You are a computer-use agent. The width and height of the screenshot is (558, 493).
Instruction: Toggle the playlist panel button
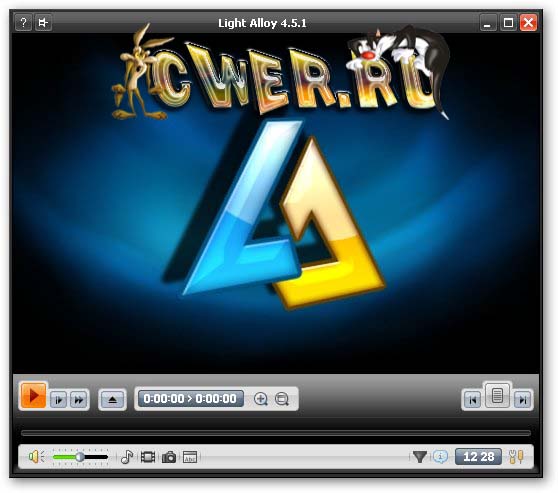[497, 395]
